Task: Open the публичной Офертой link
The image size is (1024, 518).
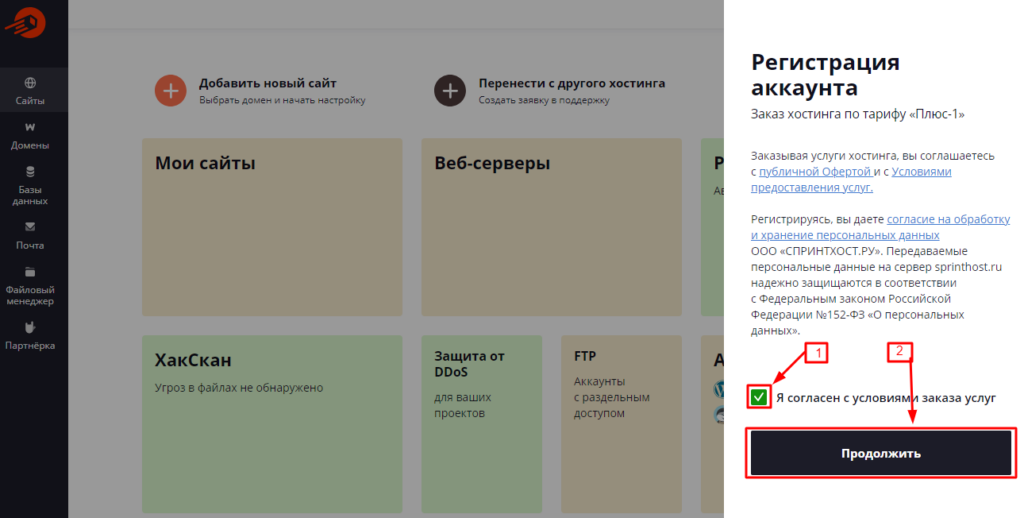Action: click(814, 172)
